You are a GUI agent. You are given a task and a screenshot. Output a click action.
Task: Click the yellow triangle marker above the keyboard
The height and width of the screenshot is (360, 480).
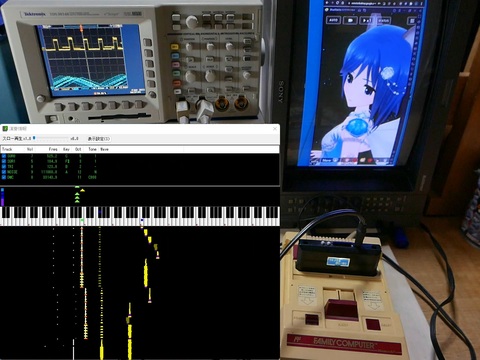[x=82, y=190]
